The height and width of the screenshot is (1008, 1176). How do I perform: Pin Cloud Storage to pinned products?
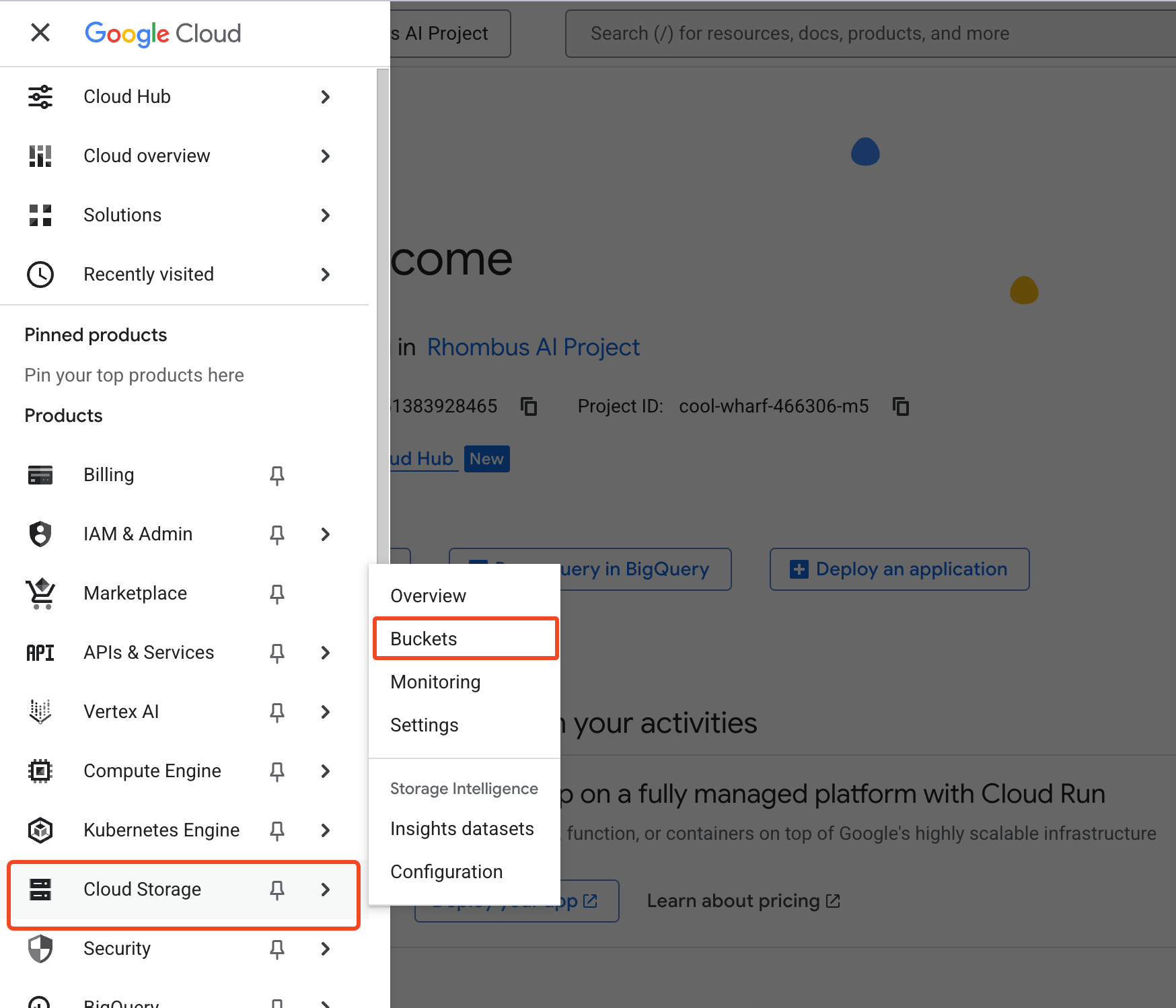277,890
